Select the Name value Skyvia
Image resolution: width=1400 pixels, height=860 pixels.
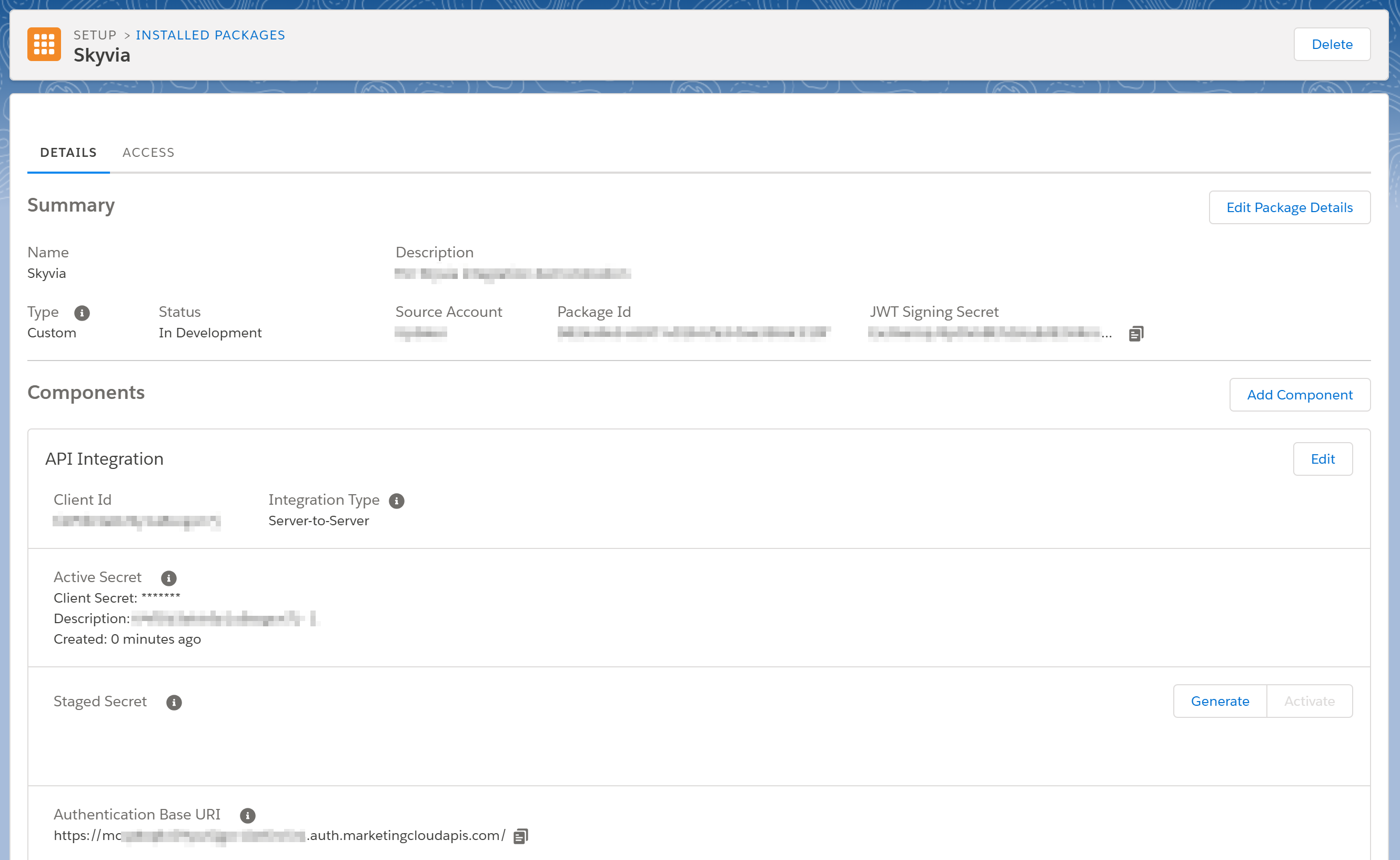(47, 274)
